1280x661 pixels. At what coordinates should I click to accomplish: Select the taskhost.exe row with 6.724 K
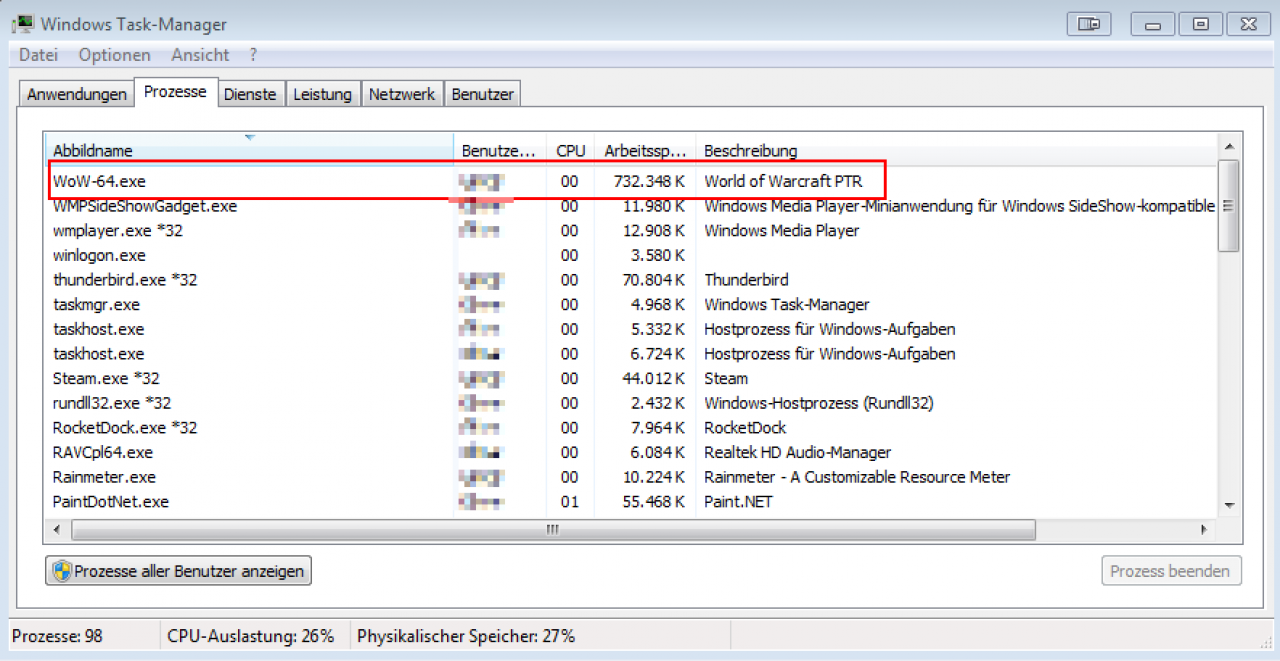tap(632, 354)
